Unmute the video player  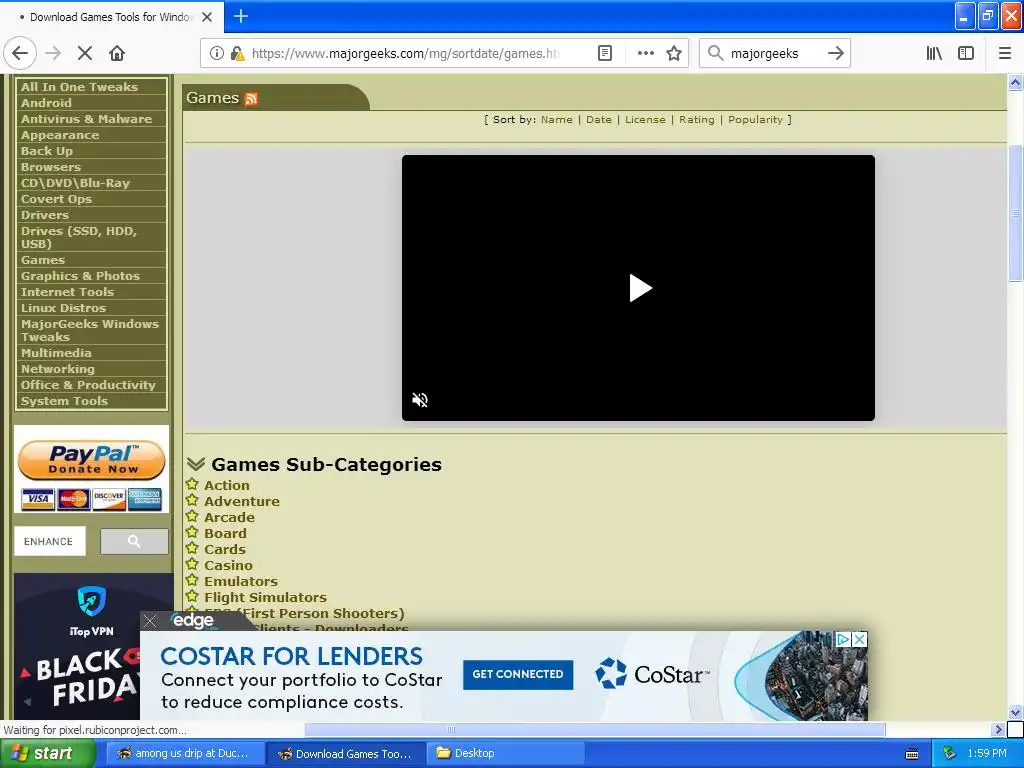tap(420, 400)
